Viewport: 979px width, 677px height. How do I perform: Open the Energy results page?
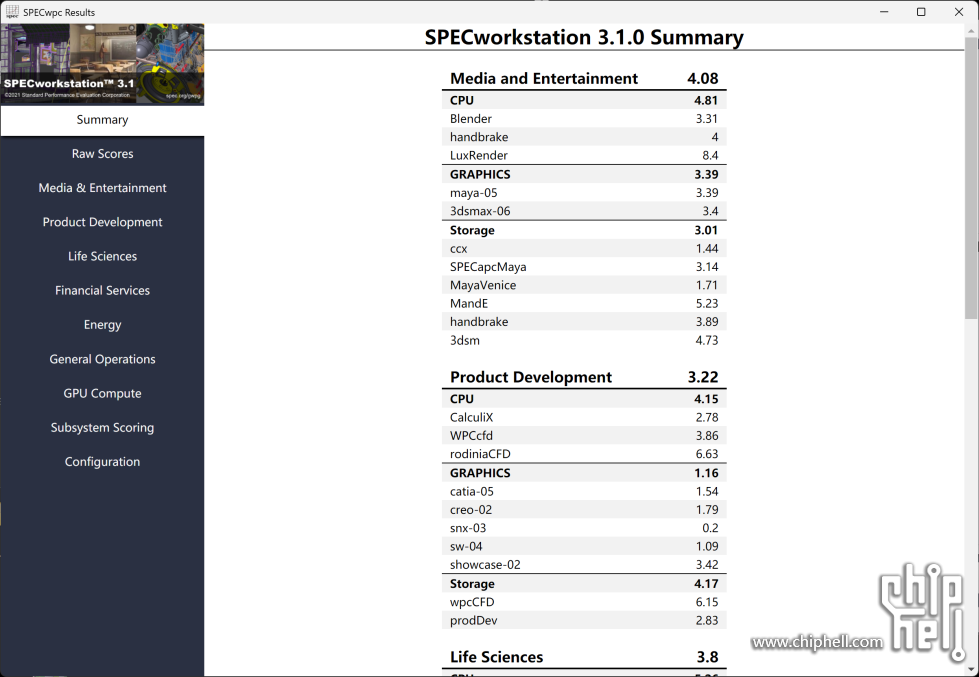[x=102, y=325]
